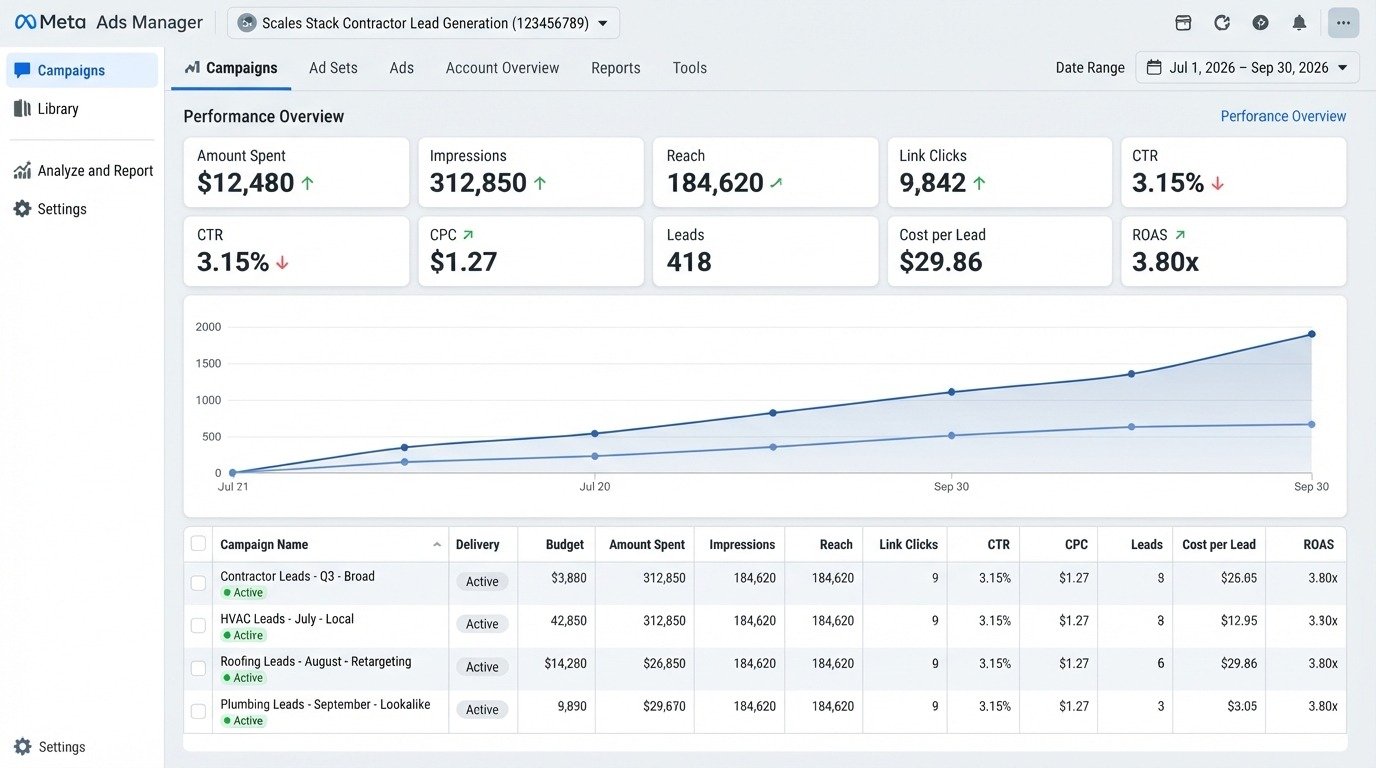1376x768 pixels.
Task: Click red down arrow in CTR card next to CPC
Action: point(282,262)
